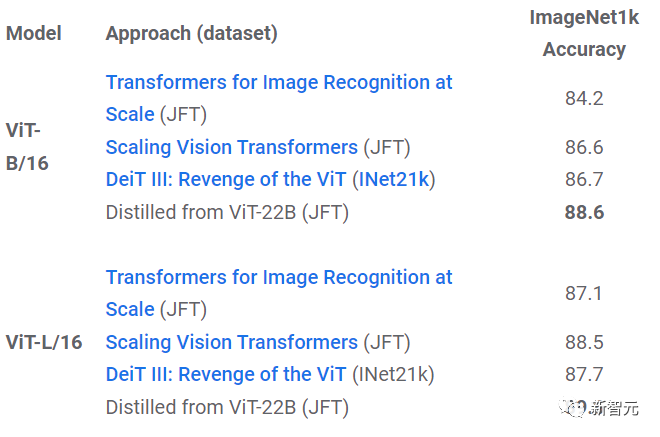
Task: Click 'Distilled from ViT-22B (JFT)' in ViT-B/16 section
Action: (x=227, y=212)
